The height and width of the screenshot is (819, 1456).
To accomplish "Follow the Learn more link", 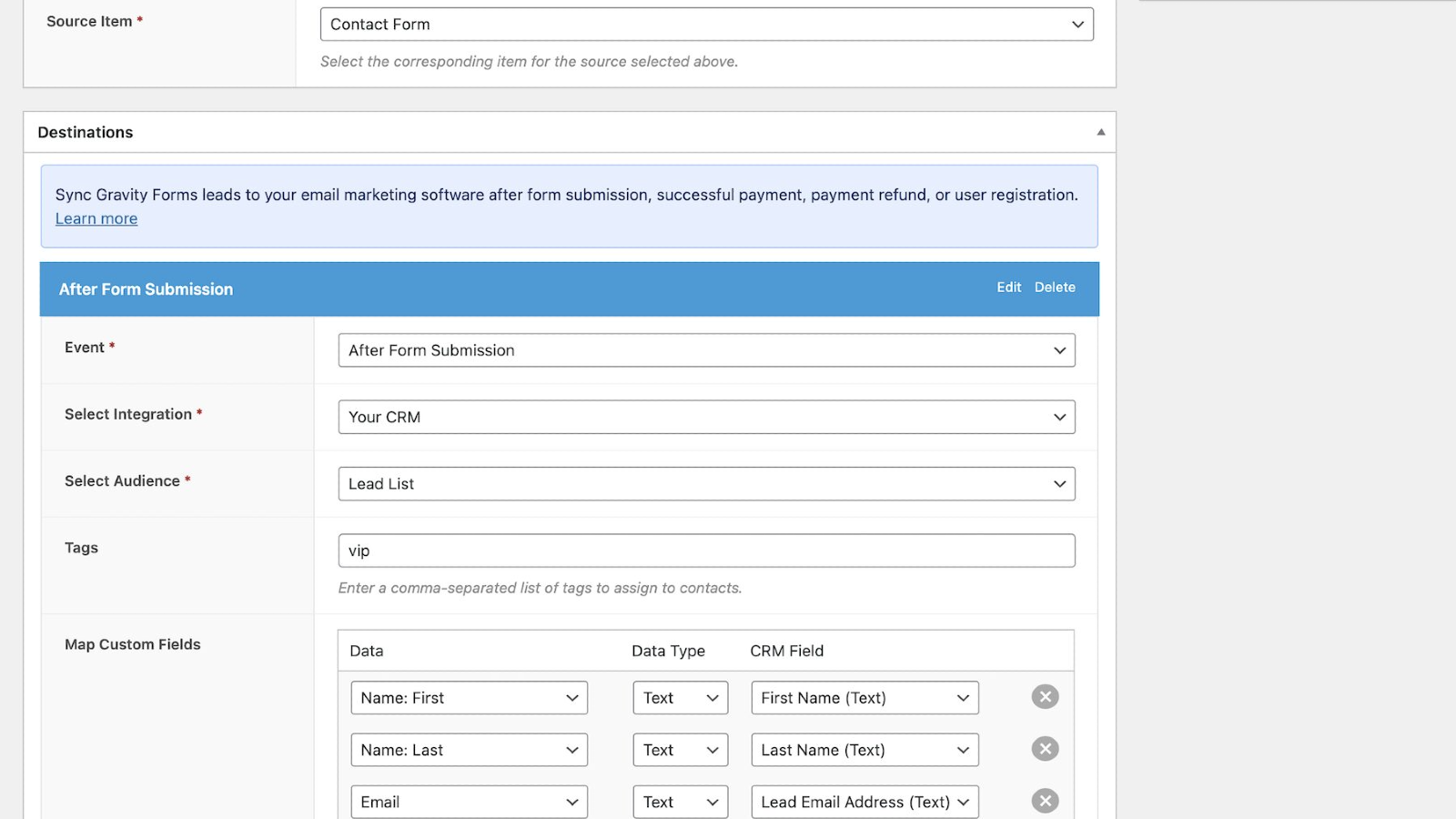I will coord(96,218).
